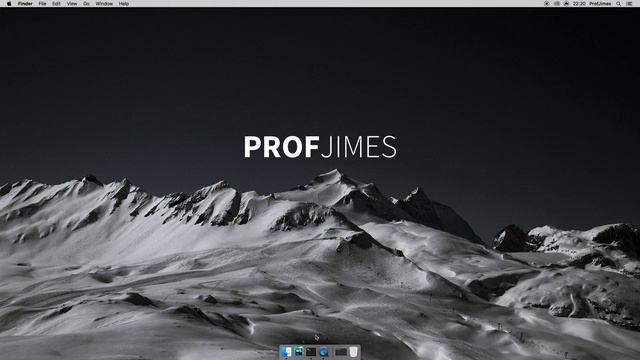Open the teal app icon beside Finder in Dock
The image size is (640, 360).
coord(299,351)
